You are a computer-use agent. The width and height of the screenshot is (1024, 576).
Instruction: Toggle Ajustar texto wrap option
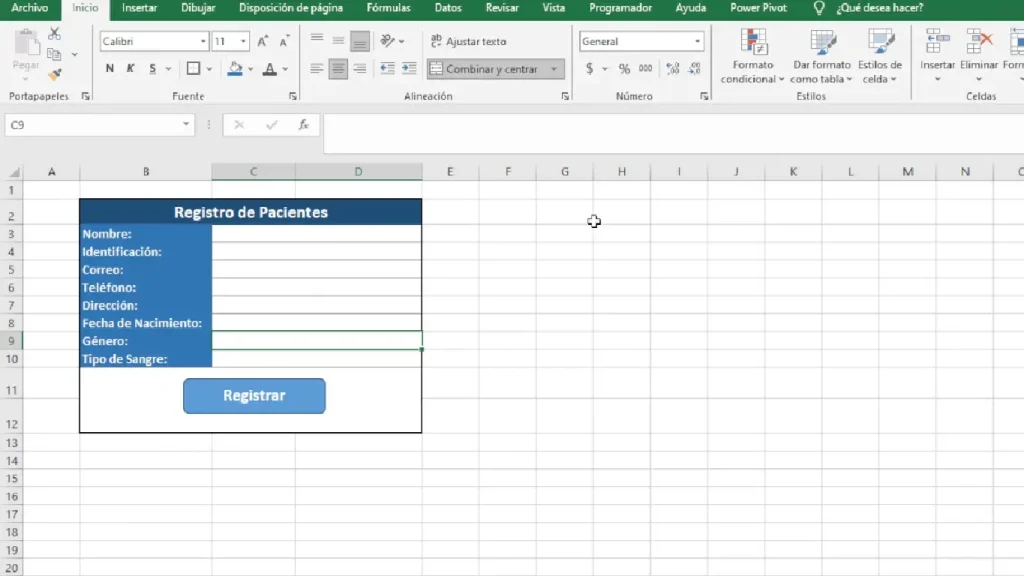468,41
